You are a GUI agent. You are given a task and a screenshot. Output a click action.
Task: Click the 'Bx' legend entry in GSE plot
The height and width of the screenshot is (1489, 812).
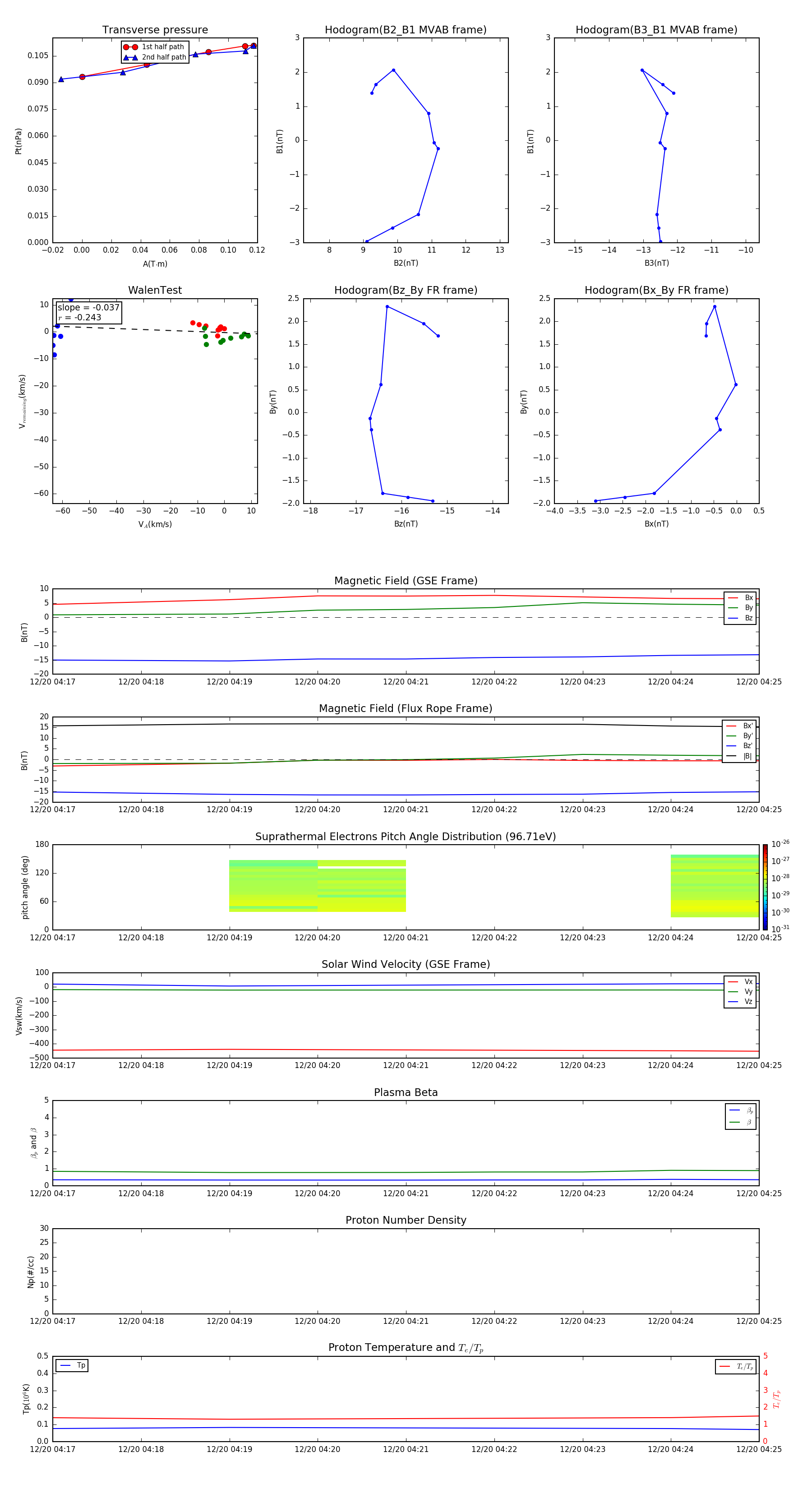pyautogui.click(x=740, y=598)
